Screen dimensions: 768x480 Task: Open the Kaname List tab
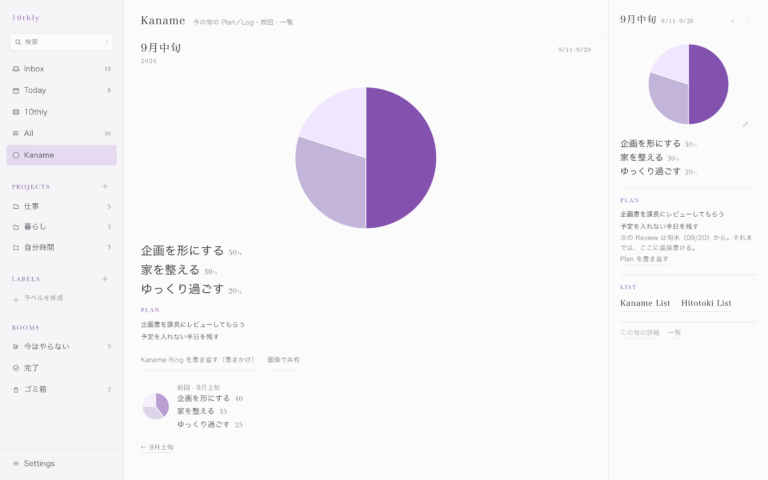(x=645, y=303)
